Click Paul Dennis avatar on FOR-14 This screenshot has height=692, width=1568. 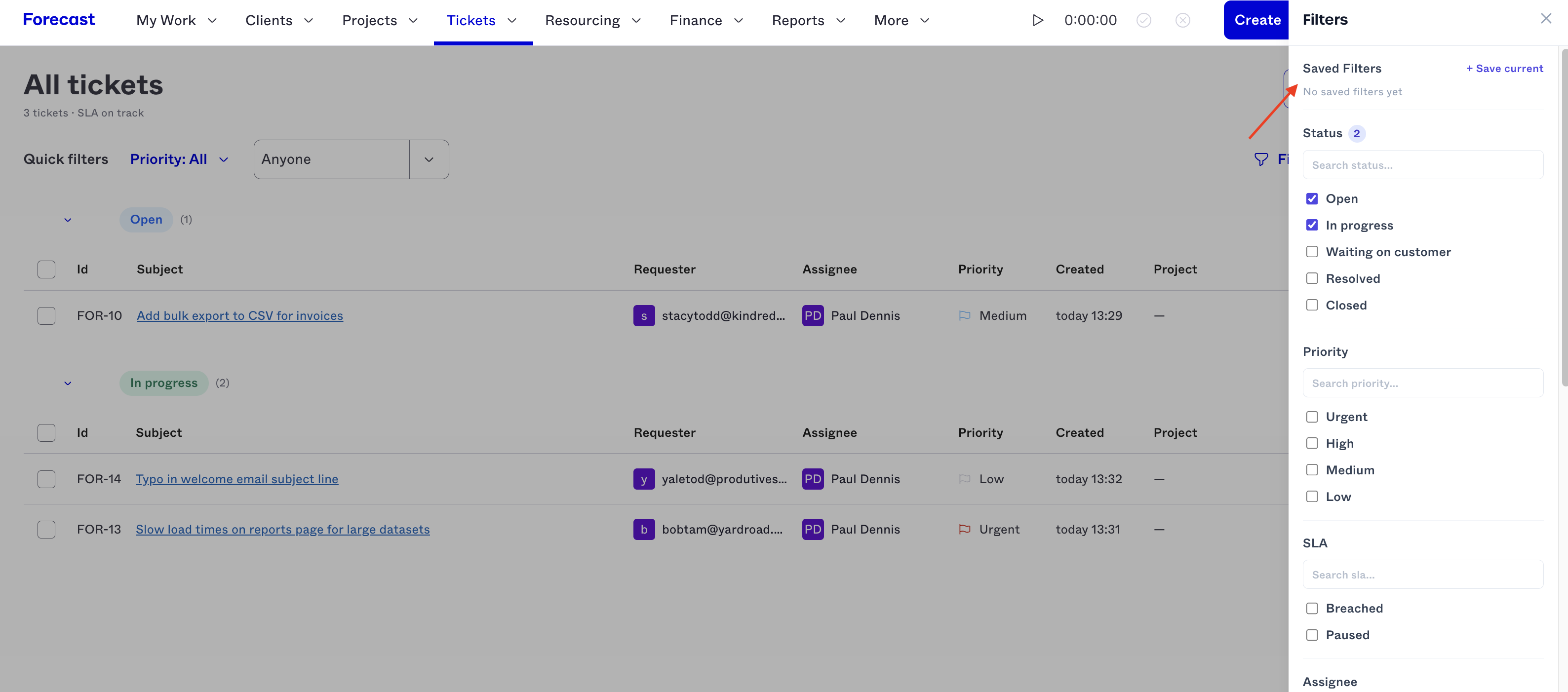tap(813, 479)
